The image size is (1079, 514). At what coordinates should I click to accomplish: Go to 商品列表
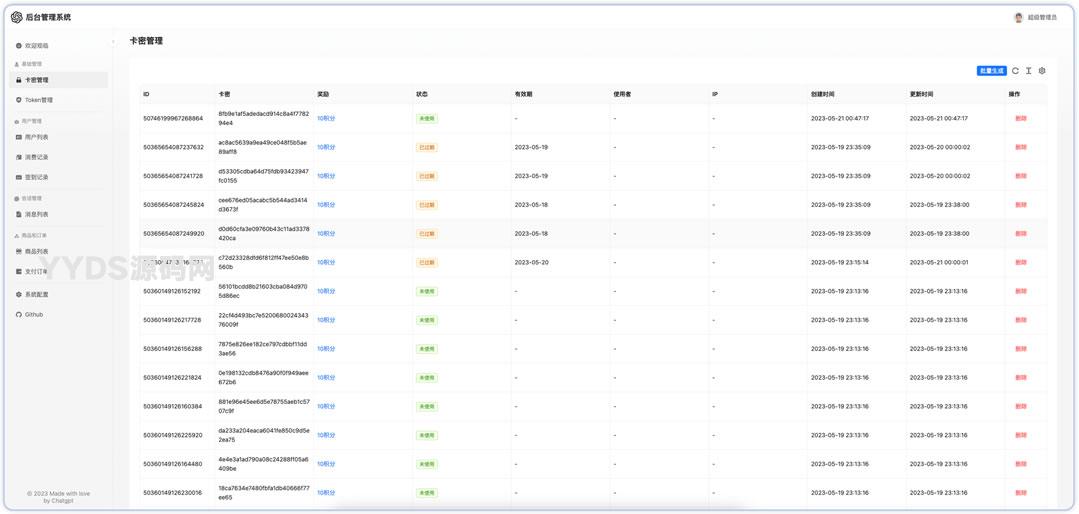tap(36, 251)
